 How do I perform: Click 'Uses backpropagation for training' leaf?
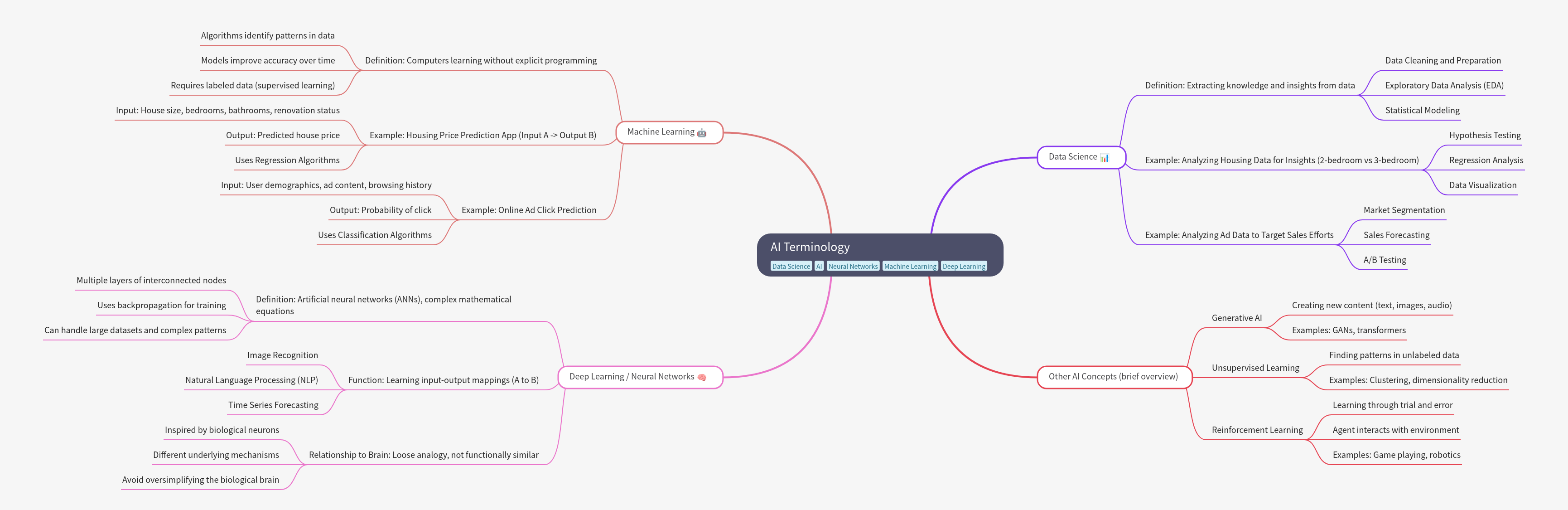161,305
